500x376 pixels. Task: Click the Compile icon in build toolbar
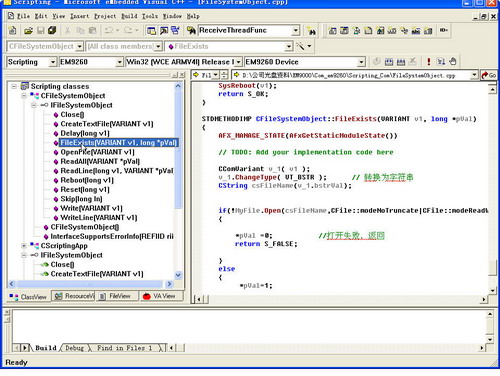coord(377,62)
